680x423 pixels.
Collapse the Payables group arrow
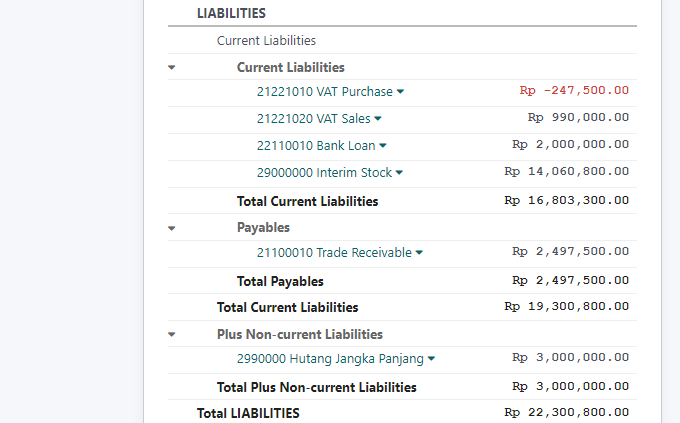point(171,228)
